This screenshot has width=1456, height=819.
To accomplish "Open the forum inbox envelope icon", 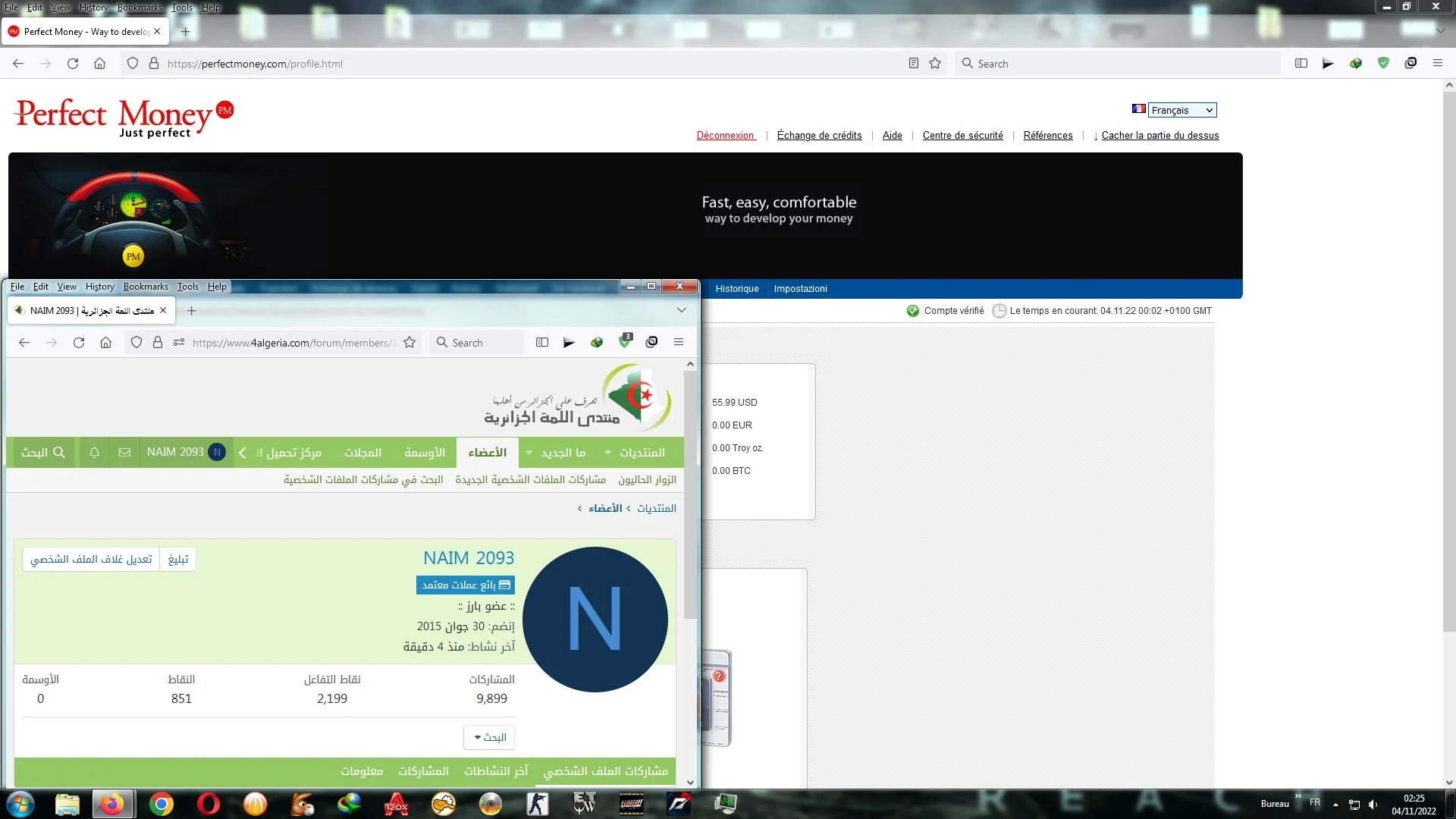I will tap(124, 453).
